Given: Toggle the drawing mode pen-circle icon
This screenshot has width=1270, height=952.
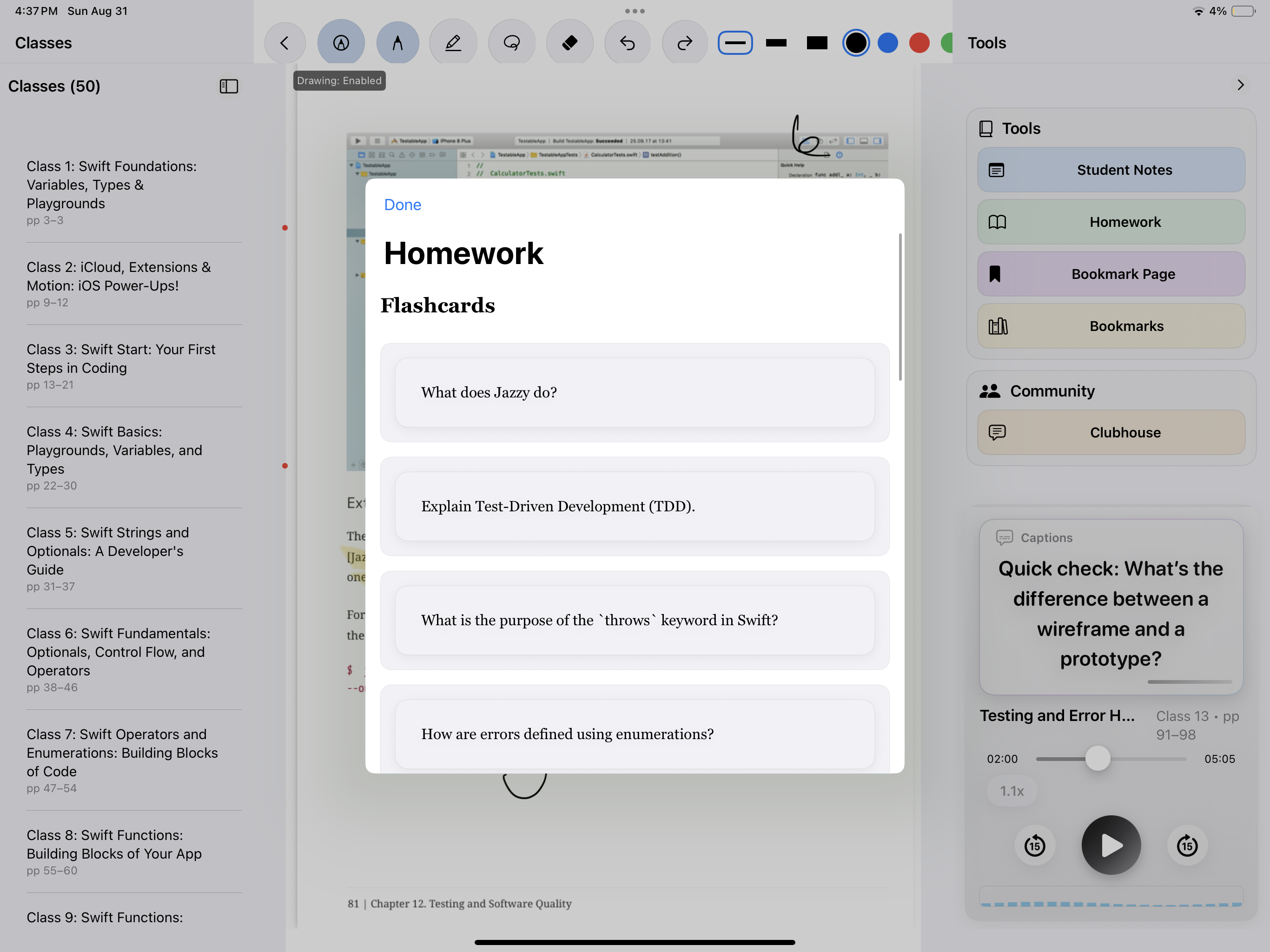Looking at the screenshot, I should coord(341,43).
